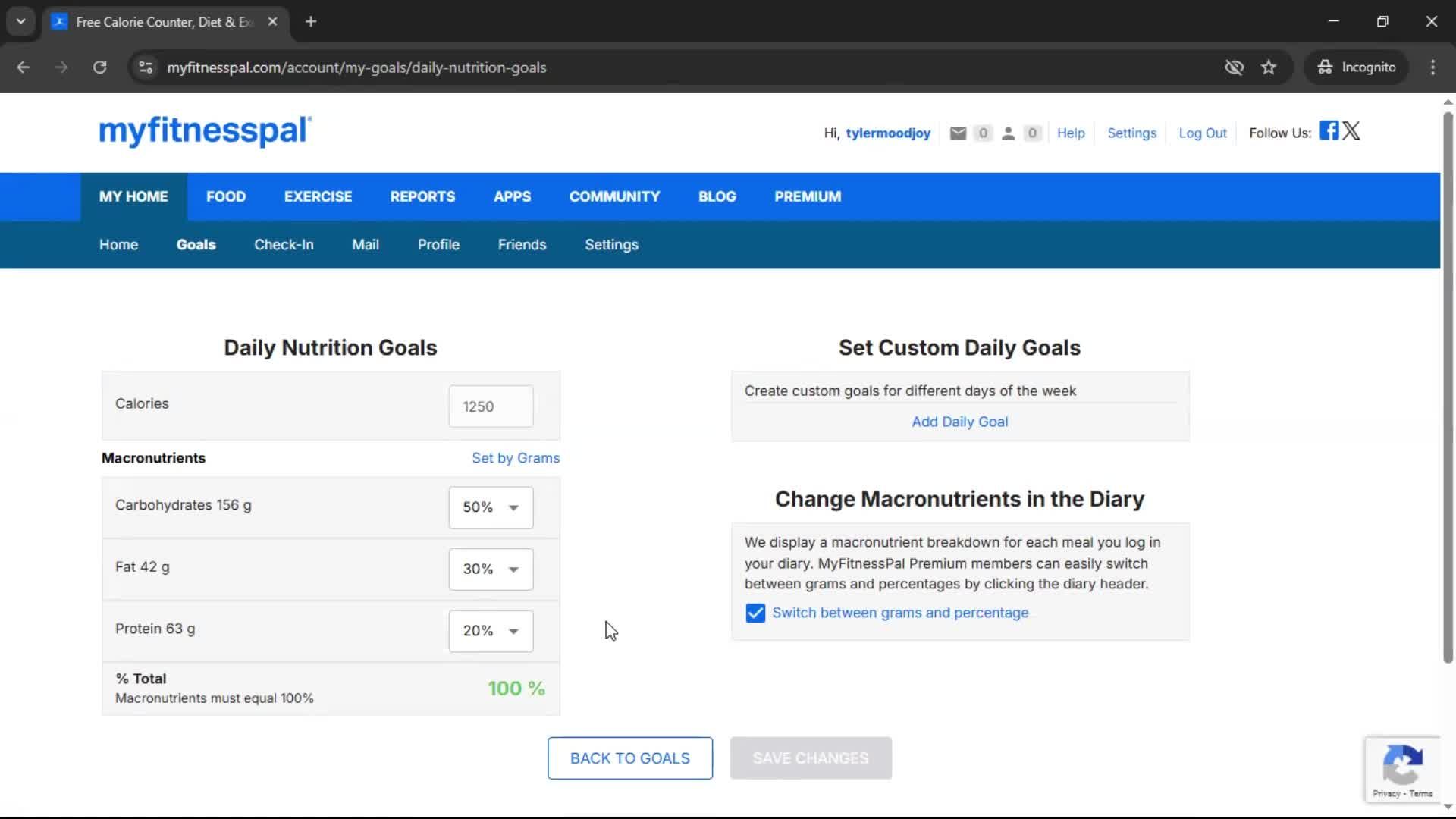Go back with browser back arrow
Screen dimensions: 1456x819
(24, 67)
